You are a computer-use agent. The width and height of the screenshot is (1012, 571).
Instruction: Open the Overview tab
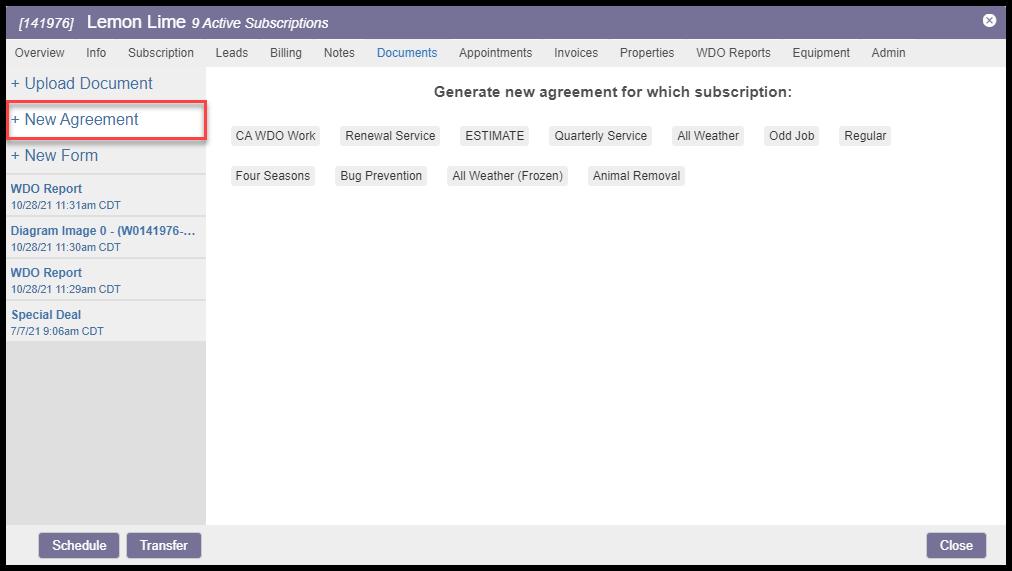(40, 53)
